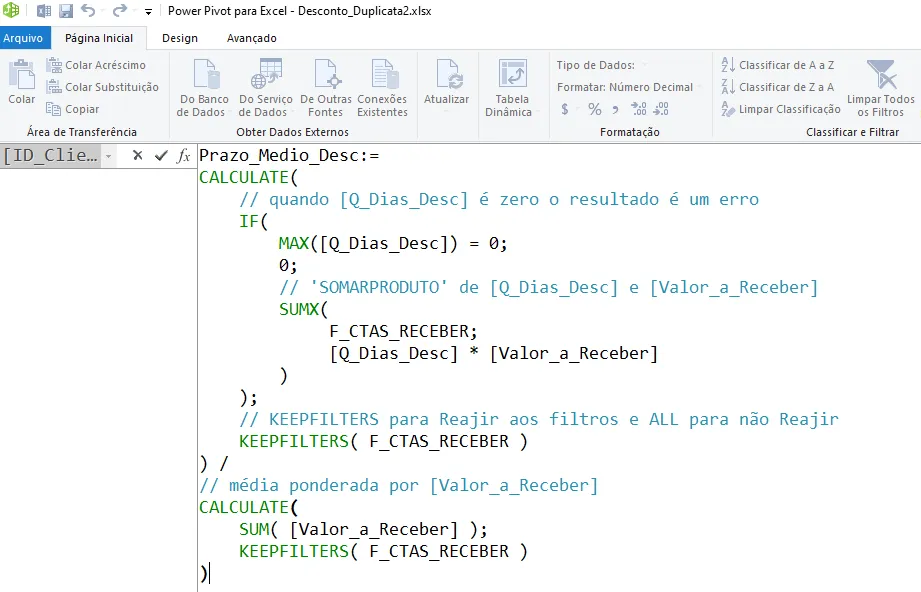The height and width of the screenshot is (592, 921).
Task: Confirm the formula with the checkmark
Action: (x=161, y=156)
